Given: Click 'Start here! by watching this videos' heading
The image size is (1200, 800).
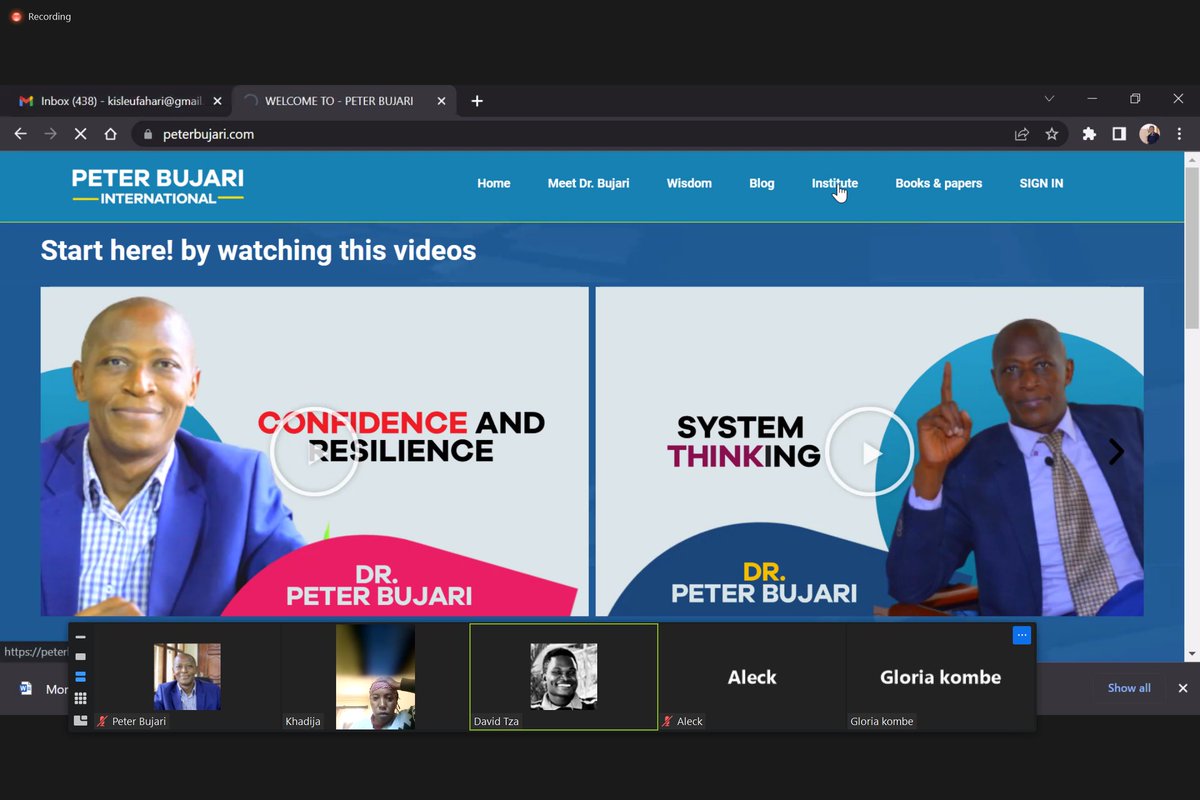Looking at the screenshot, I should click(258, 250).
